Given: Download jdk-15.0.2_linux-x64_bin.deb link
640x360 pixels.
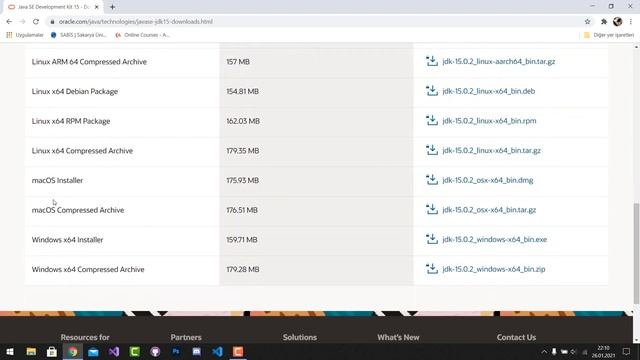Looking at the screenshot, I should pyautogui.click(x=489, y=91).
